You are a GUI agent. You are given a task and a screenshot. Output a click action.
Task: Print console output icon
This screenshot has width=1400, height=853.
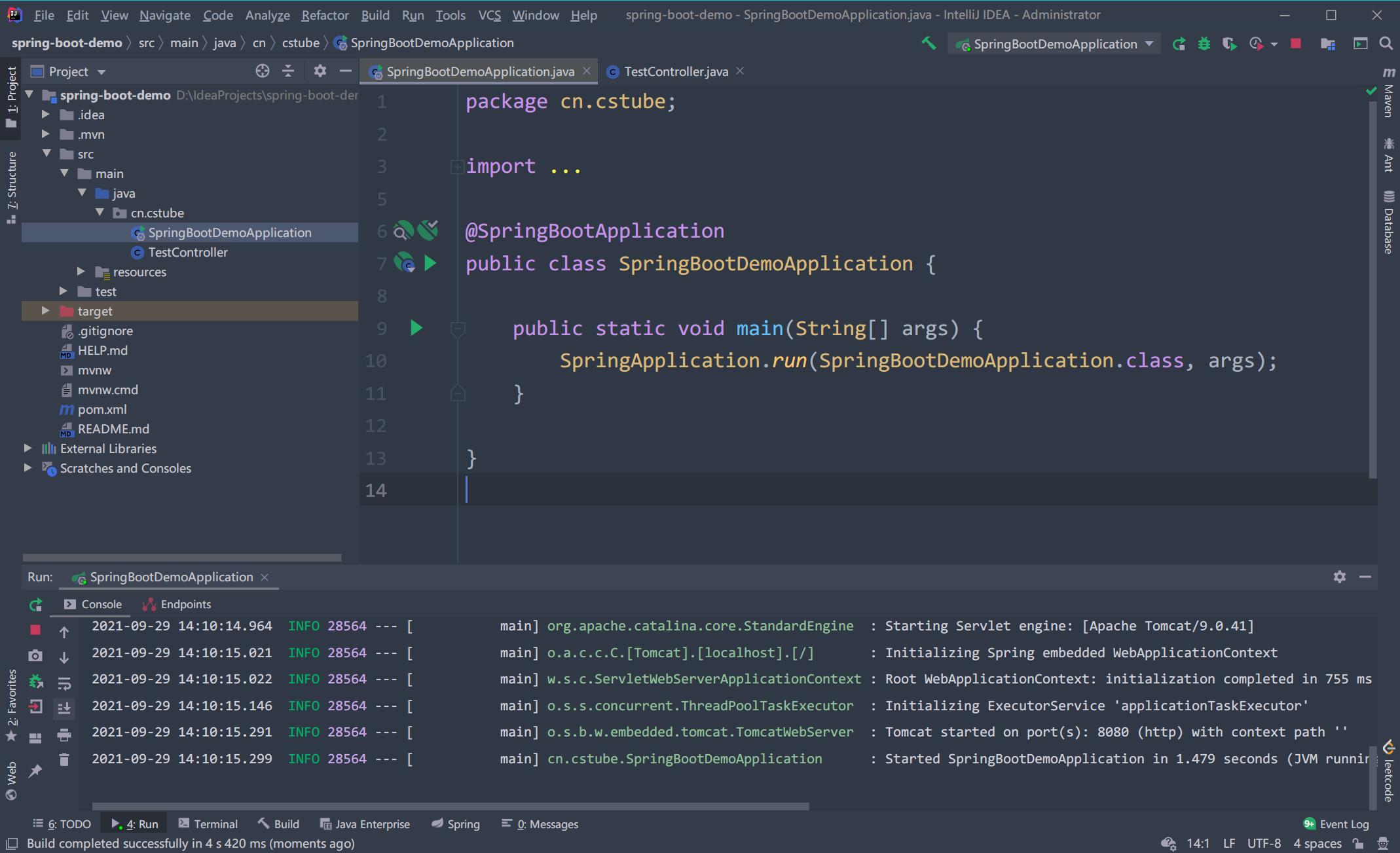[64, 735]
